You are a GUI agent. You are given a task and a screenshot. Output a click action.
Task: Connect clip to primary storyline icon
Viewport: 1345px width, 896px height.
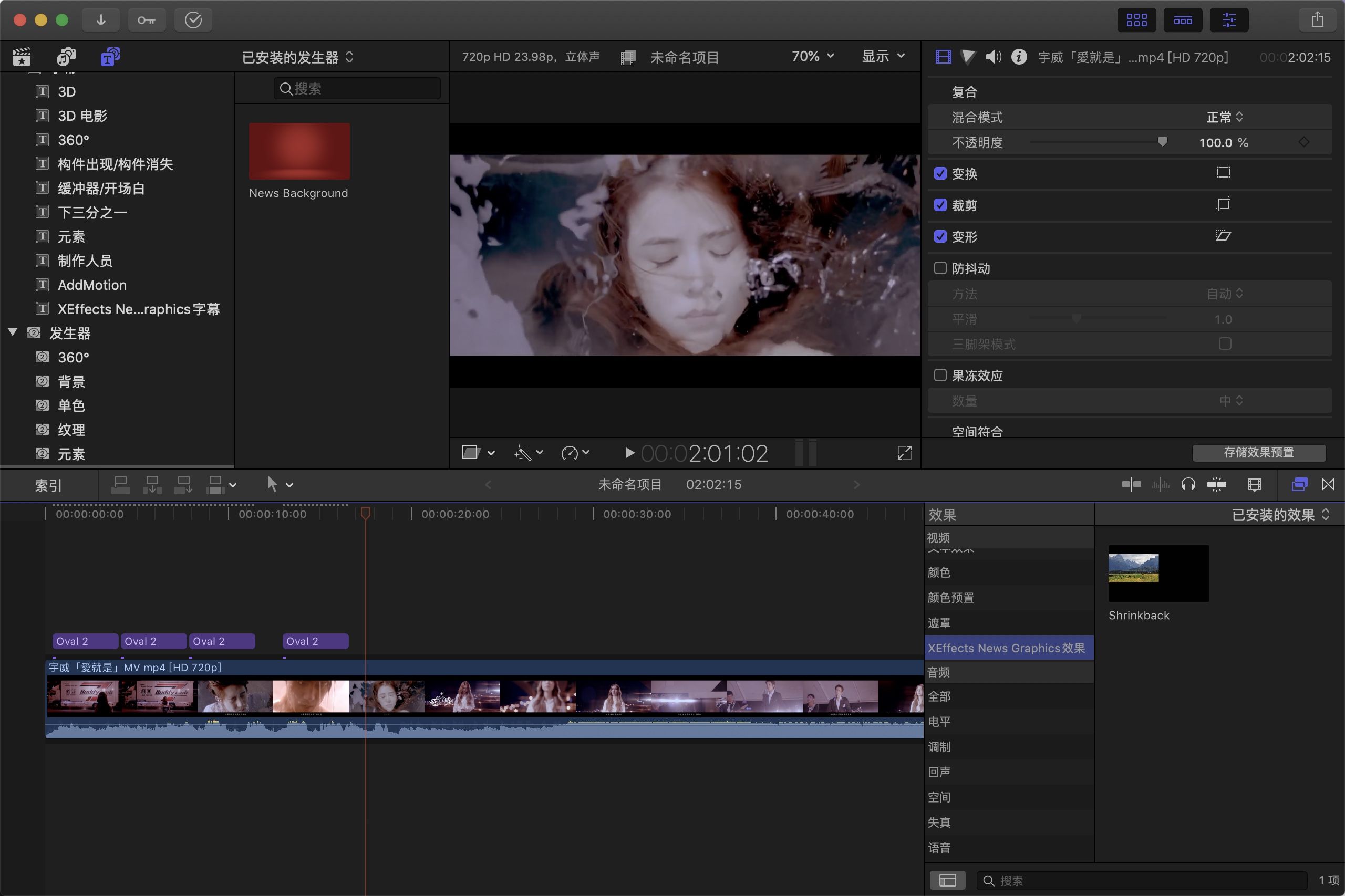tap(121, 485)
